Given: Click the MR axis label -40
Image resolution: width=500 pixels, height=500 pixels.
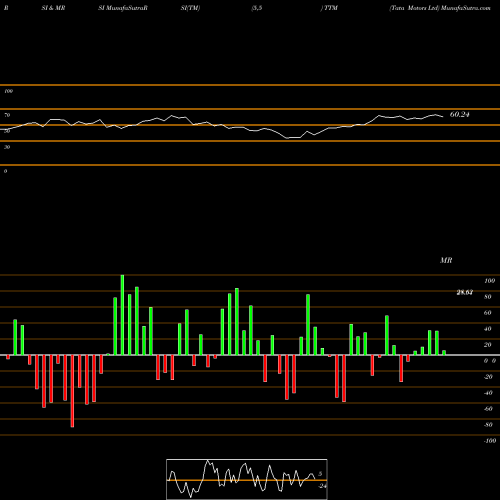Looking at the screenshot, I should [x=488, y=393].
